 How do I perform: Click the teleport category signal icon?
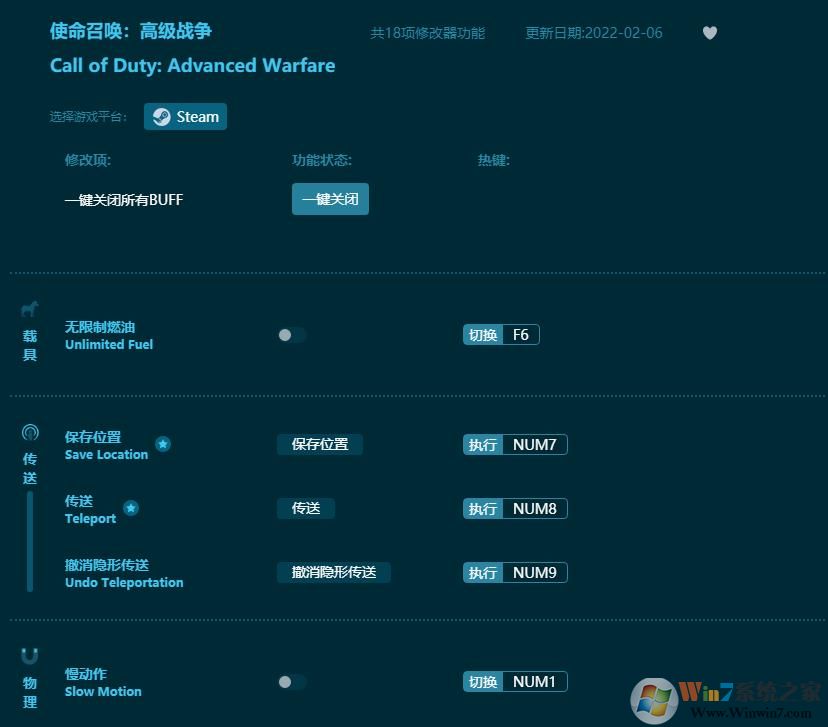30,433
